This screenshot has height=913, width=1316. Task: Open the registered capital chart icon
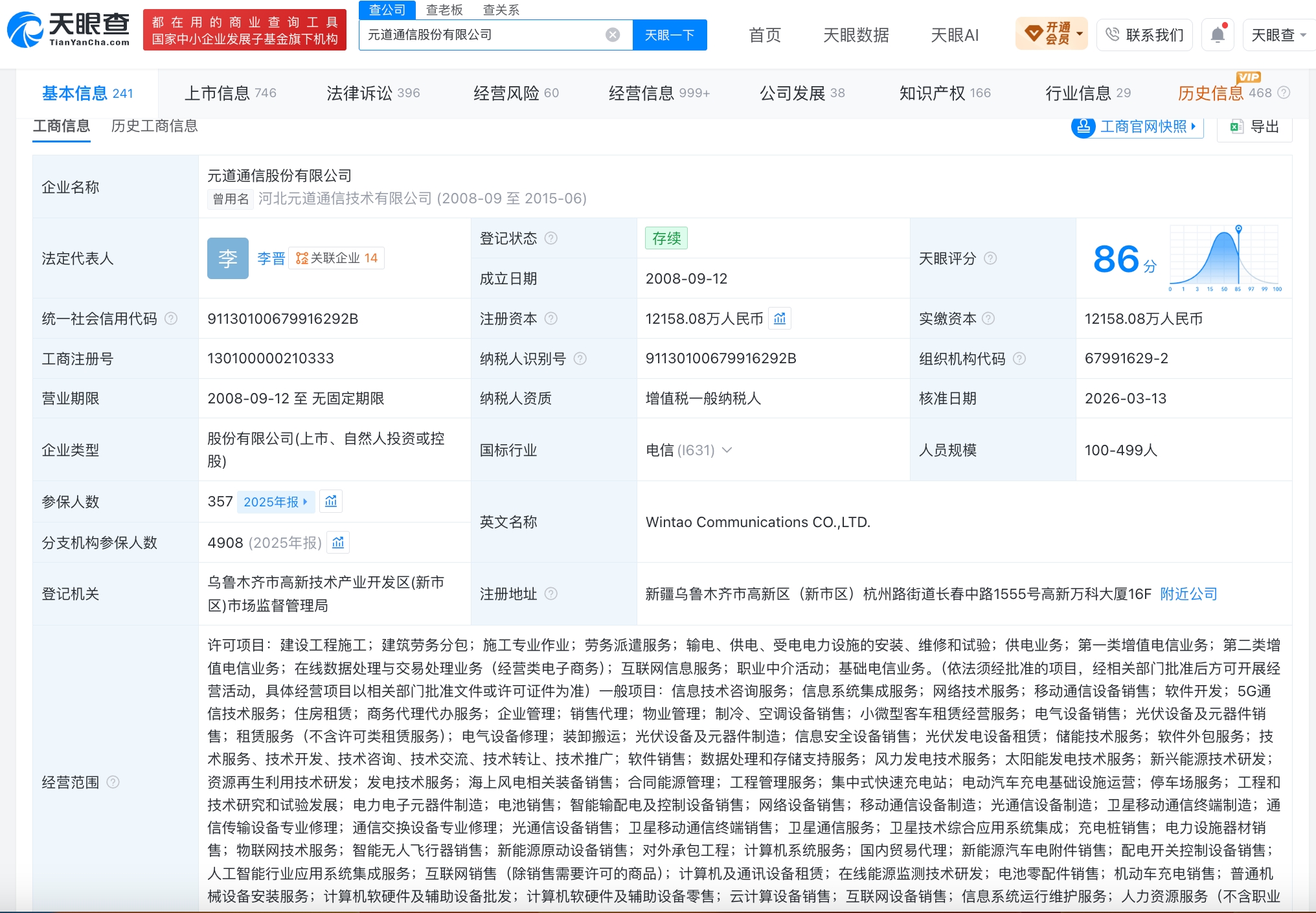[x=780, y=319]
